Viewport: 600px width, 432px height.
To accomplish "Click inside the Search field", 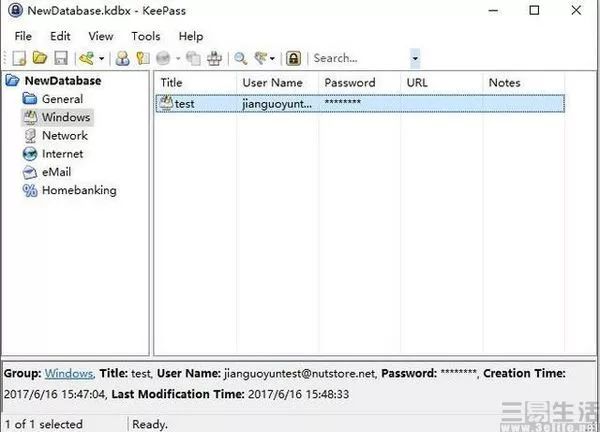I will [360, 58].
